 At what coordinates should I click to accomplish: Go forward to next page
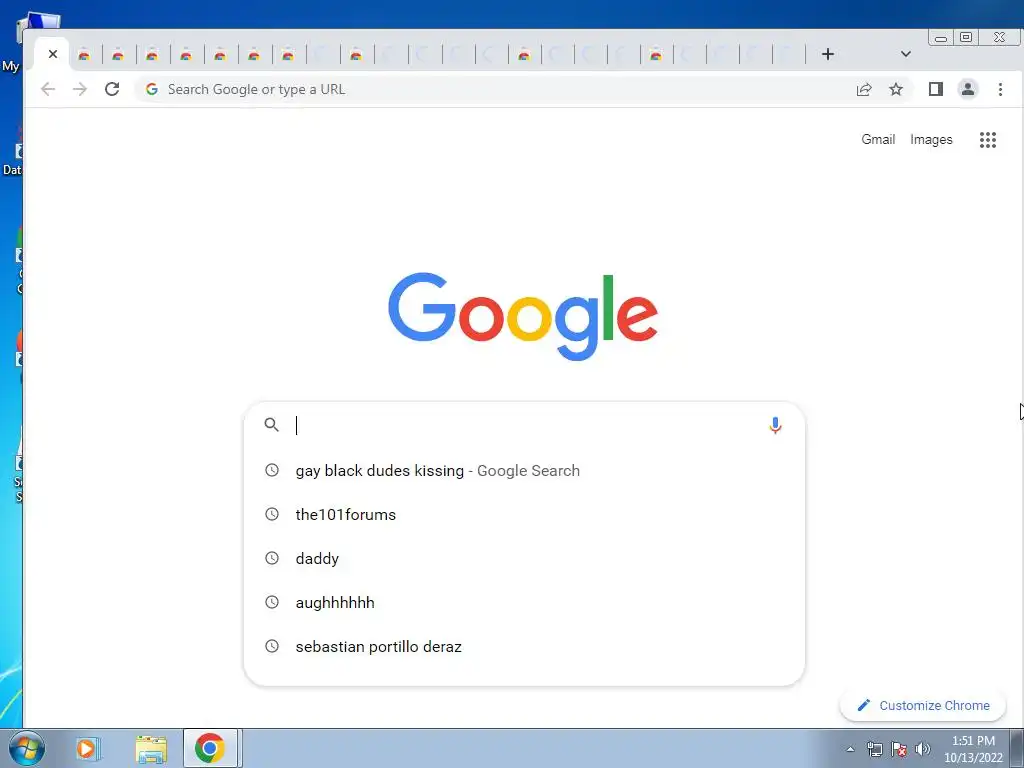pyautogui.click(x=80, y=89)
